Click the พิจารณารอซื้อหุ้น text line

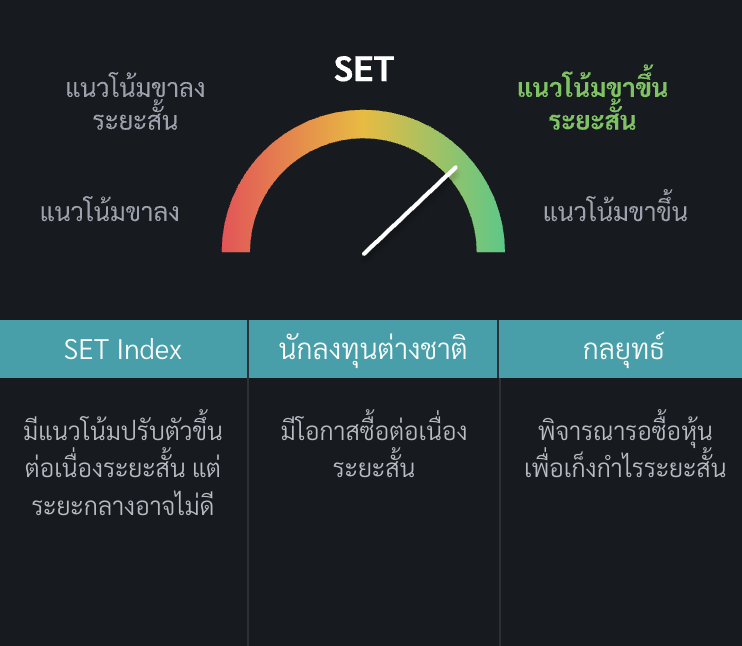[625, 431]
